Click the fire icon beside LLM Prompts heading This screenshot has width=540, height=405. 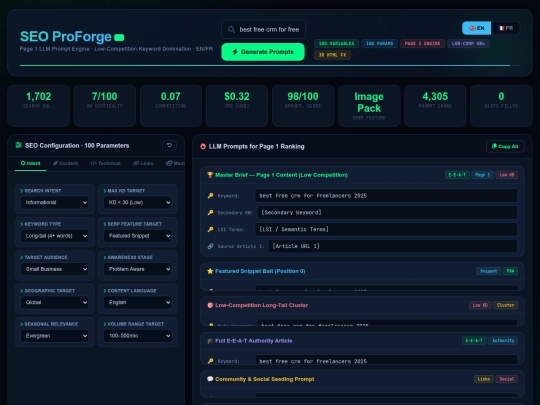[203, 146]
